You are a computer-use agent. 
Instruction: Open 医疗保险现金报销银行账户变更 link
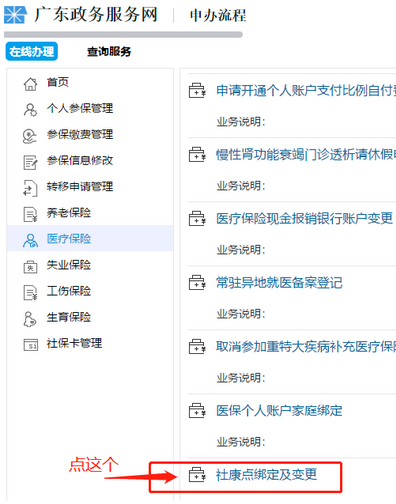tap(304, 219)
